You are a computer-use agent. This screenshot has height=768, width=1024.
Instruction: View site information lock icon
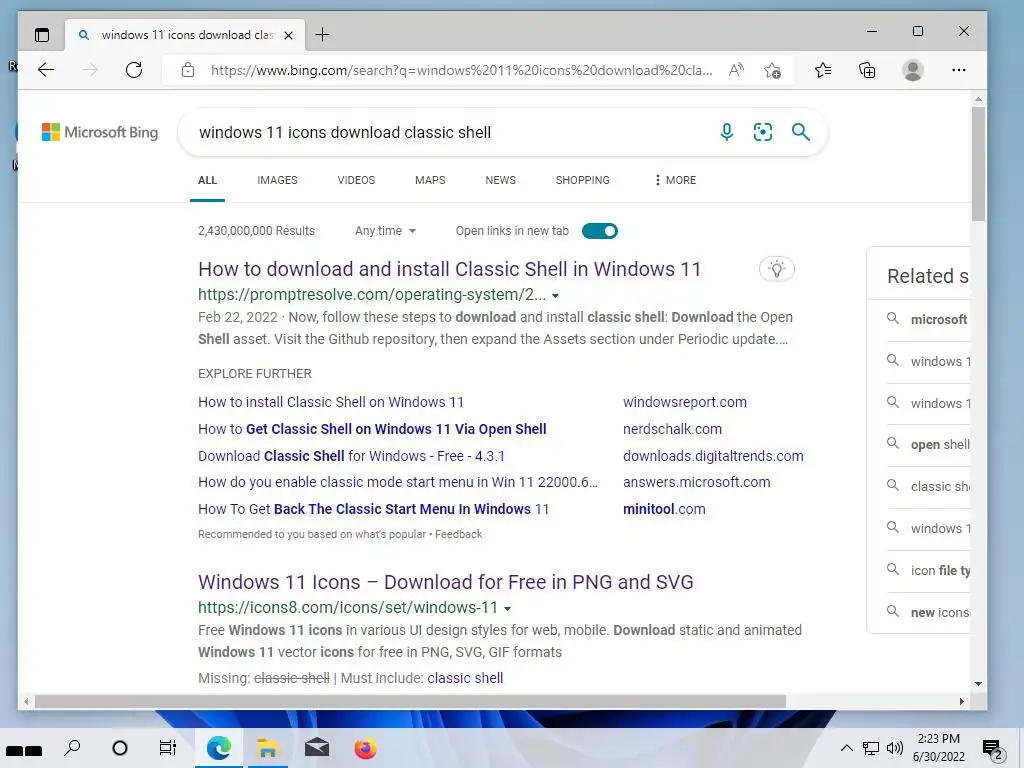(188, 70)
